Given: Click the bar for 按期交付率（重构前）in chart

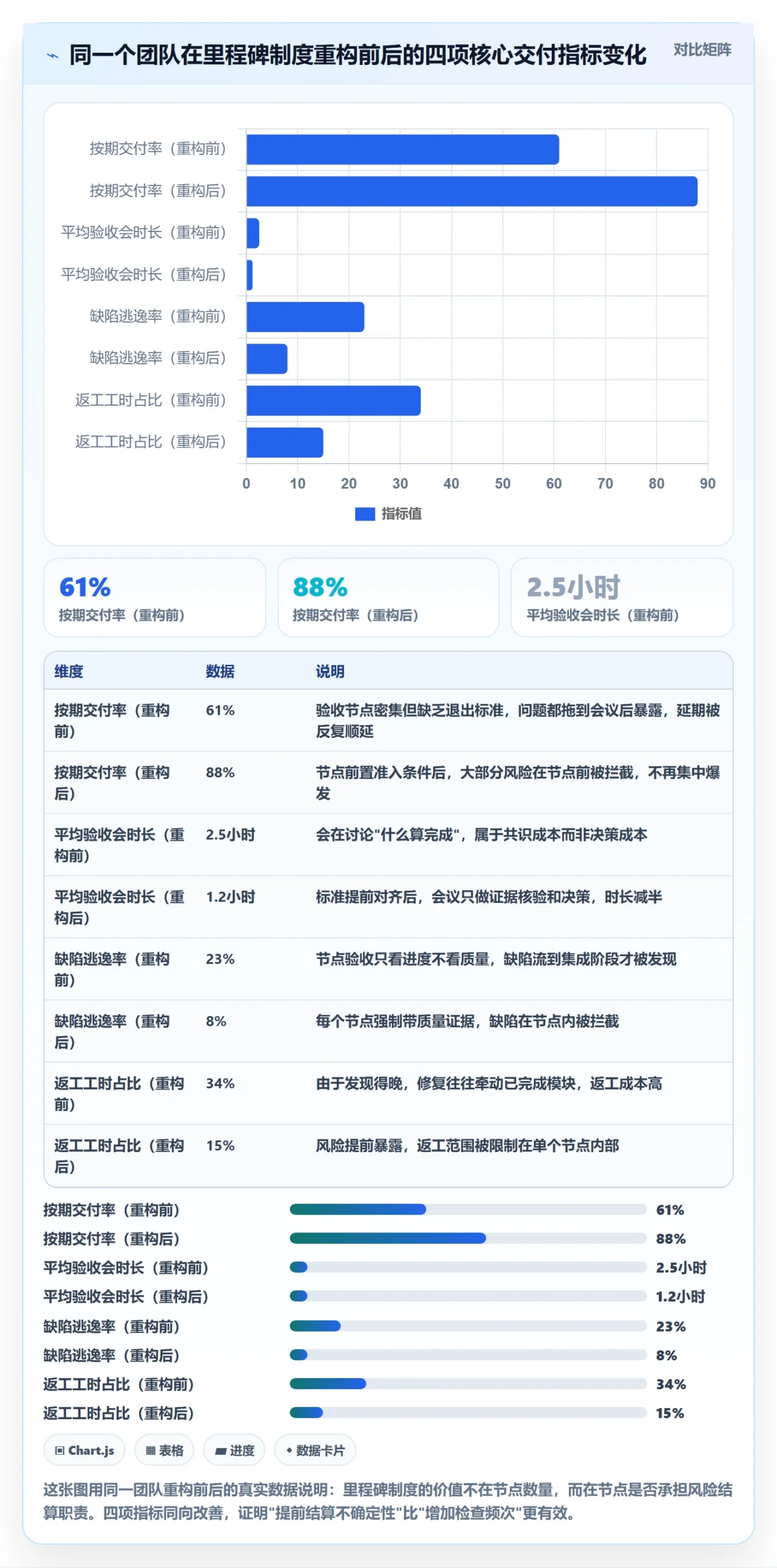Looking at the screenshot, I should [402, 149].
